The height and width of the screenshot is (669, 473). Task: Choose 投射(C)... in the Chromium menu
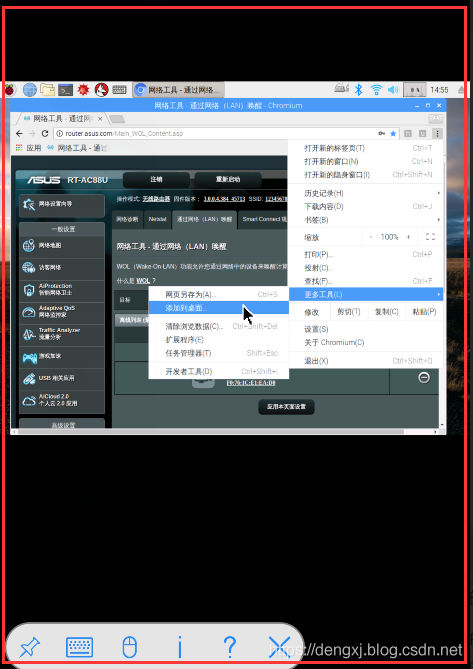pyautogui.click(x=366, y=268)
